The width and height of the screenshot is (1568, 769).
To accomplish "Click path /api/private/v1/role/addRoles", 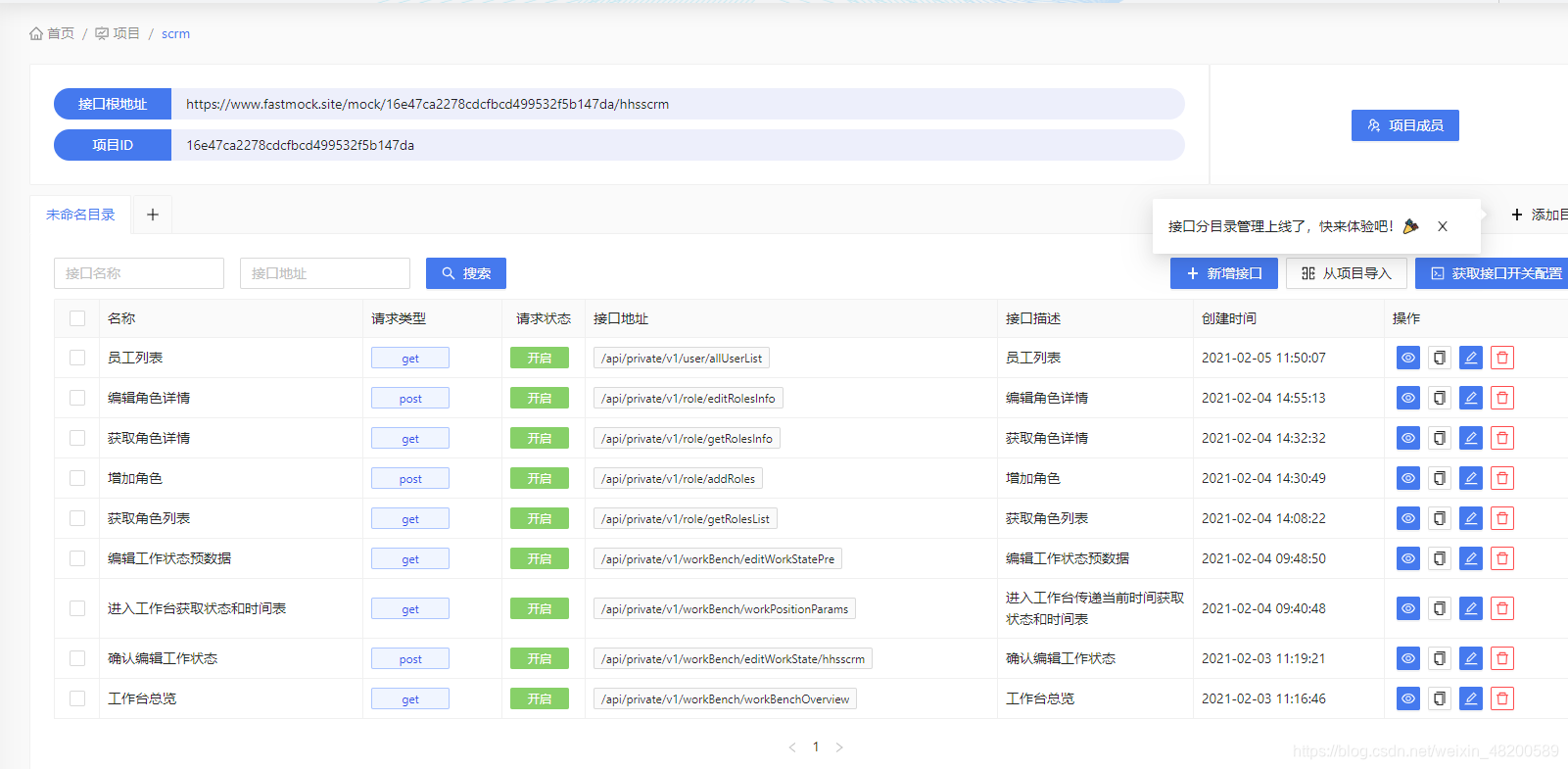I will pyautogui.click(x=678, y=478).
